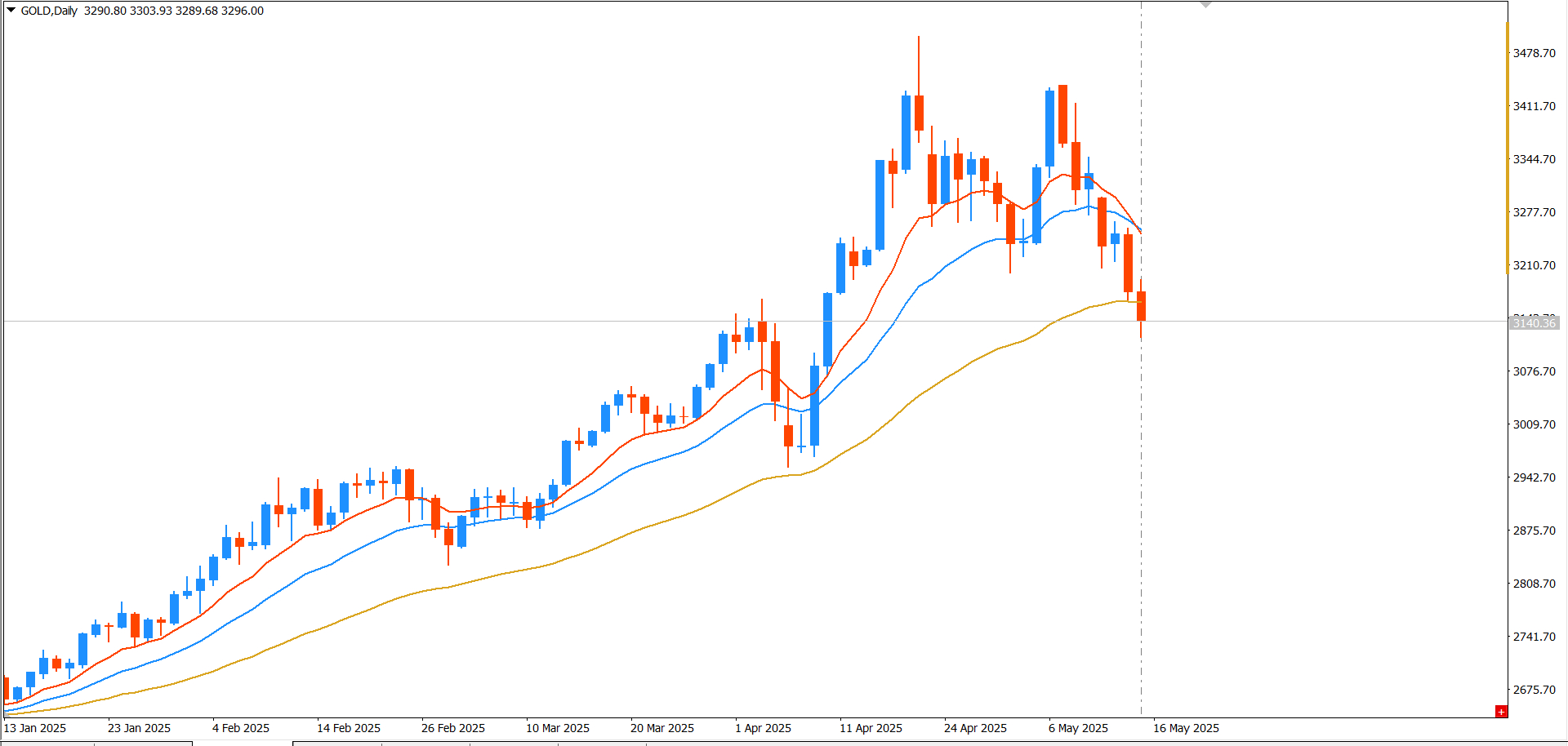
Task: Click the 2942.70 price axis label
Action: tap(1535, 477)
